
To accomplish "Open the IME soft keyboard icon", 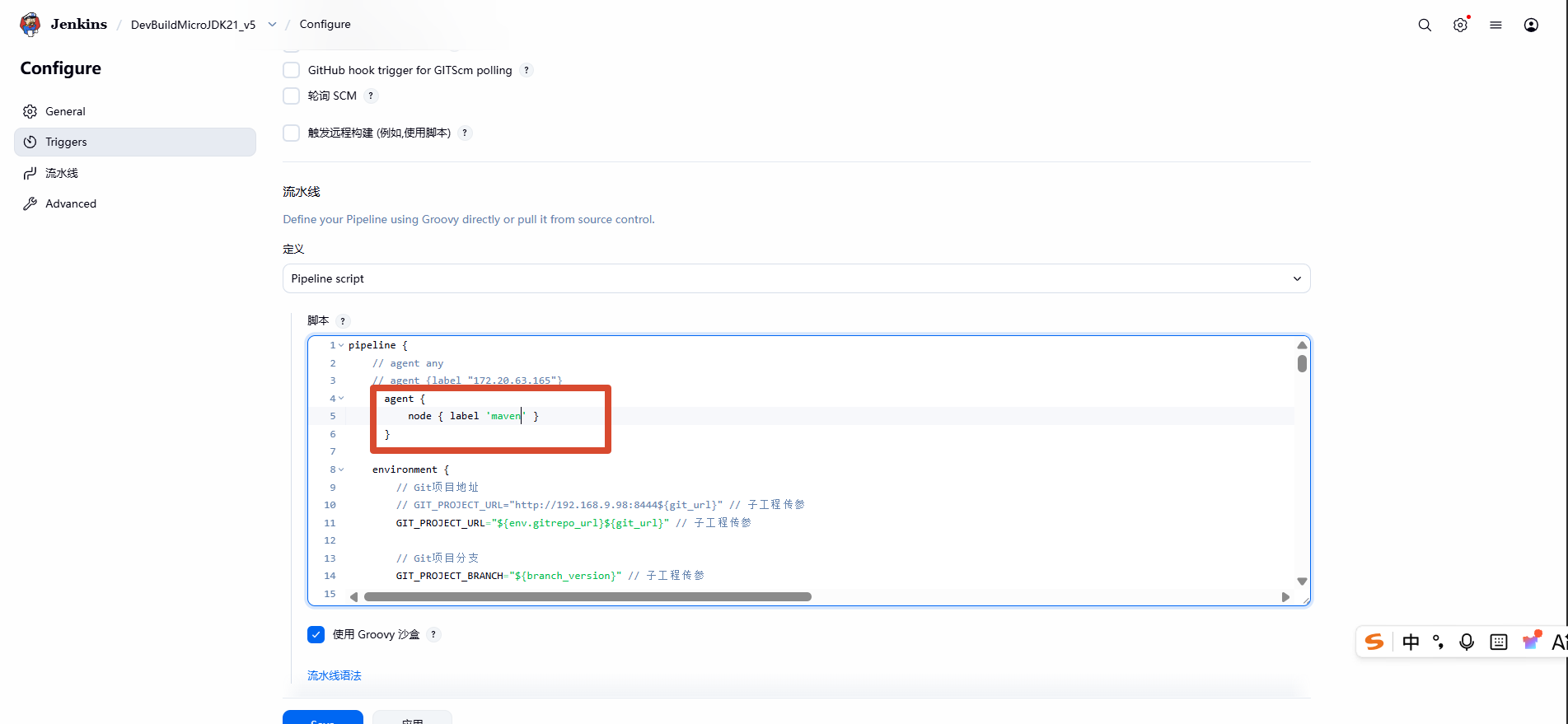I will pos(1499,642).
